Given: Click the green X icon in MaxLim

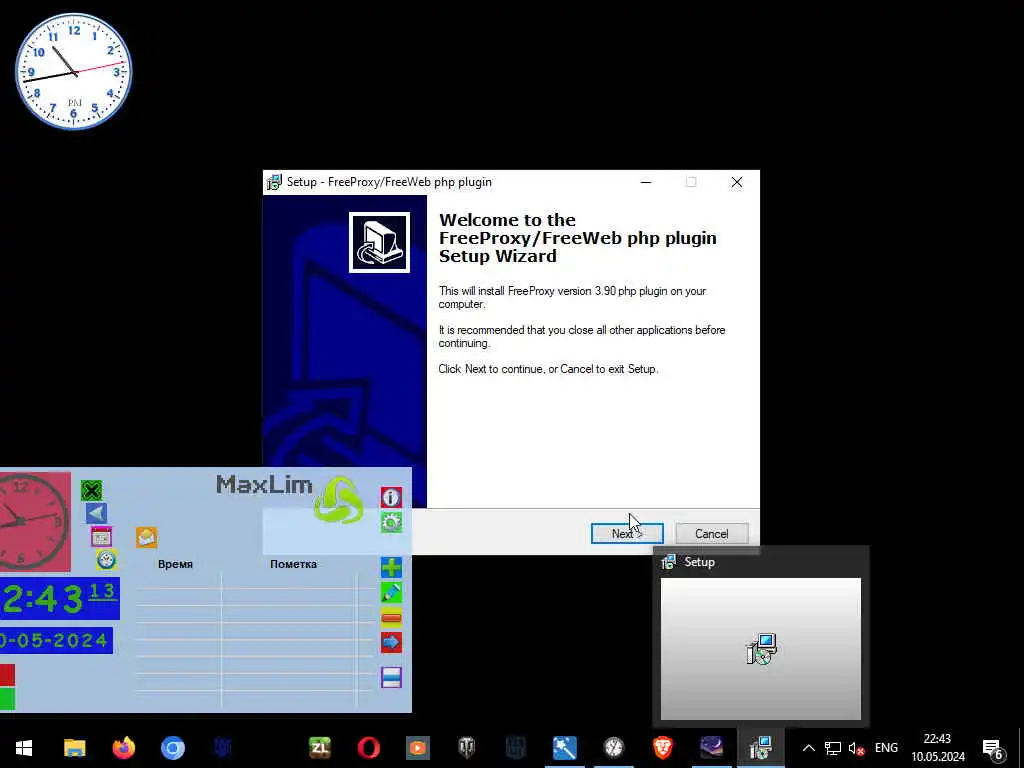Looking at the screenshot, I should pyautogui.click(x=91, y=490).
